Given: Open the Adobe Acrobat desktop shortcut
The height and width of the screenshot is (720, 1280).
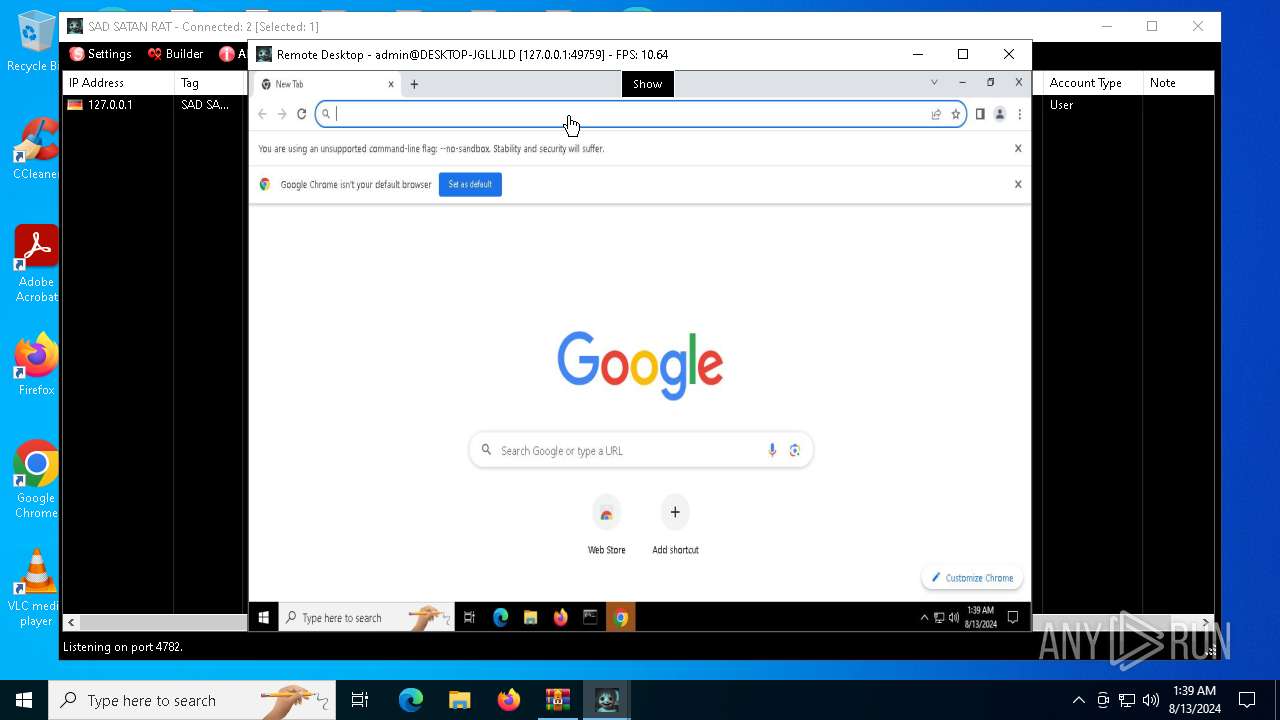Looking at the screenshot, I should coord(36,264).
